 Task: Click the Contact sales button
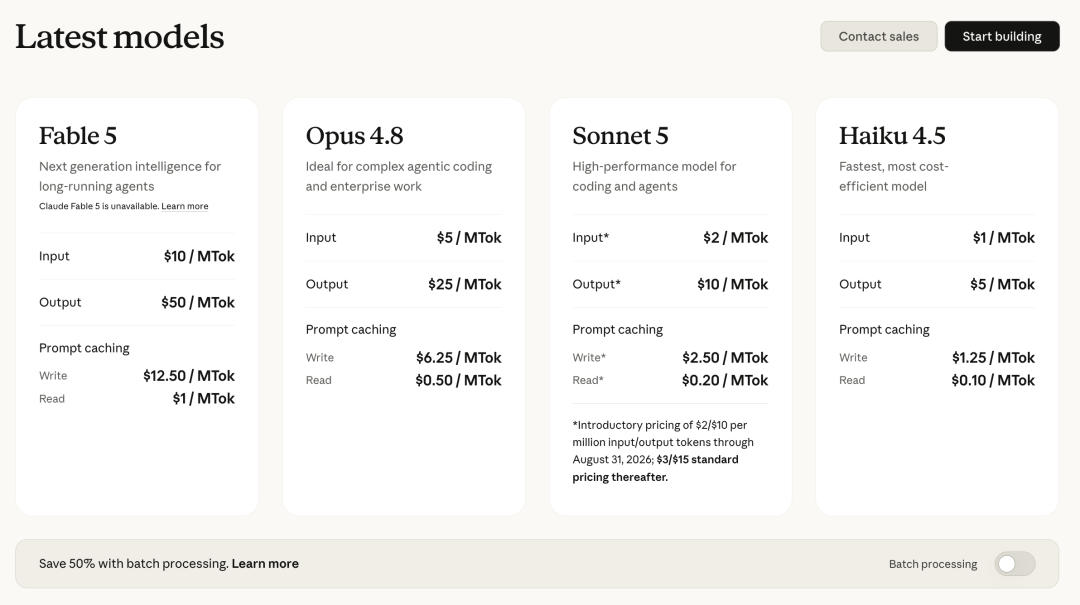point(878,37)
